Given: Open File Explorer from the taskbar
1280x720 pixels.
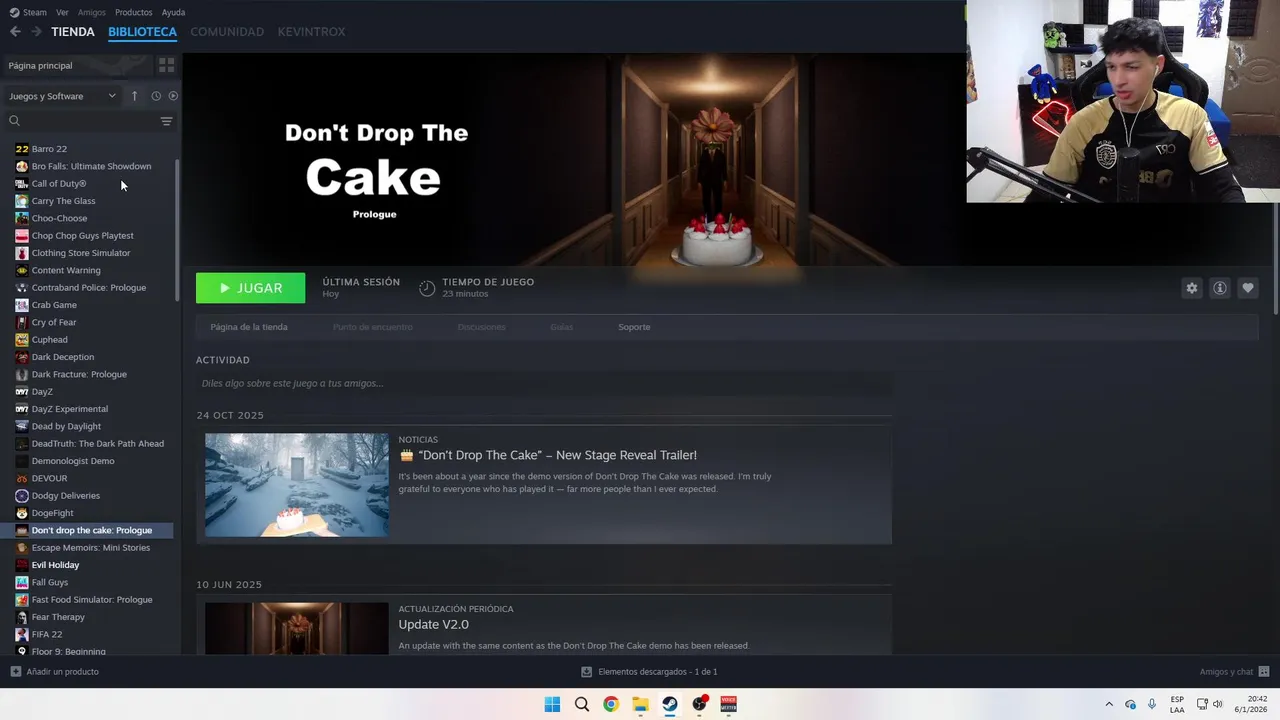Looking at the screenshot, I should tap(640, 704).
